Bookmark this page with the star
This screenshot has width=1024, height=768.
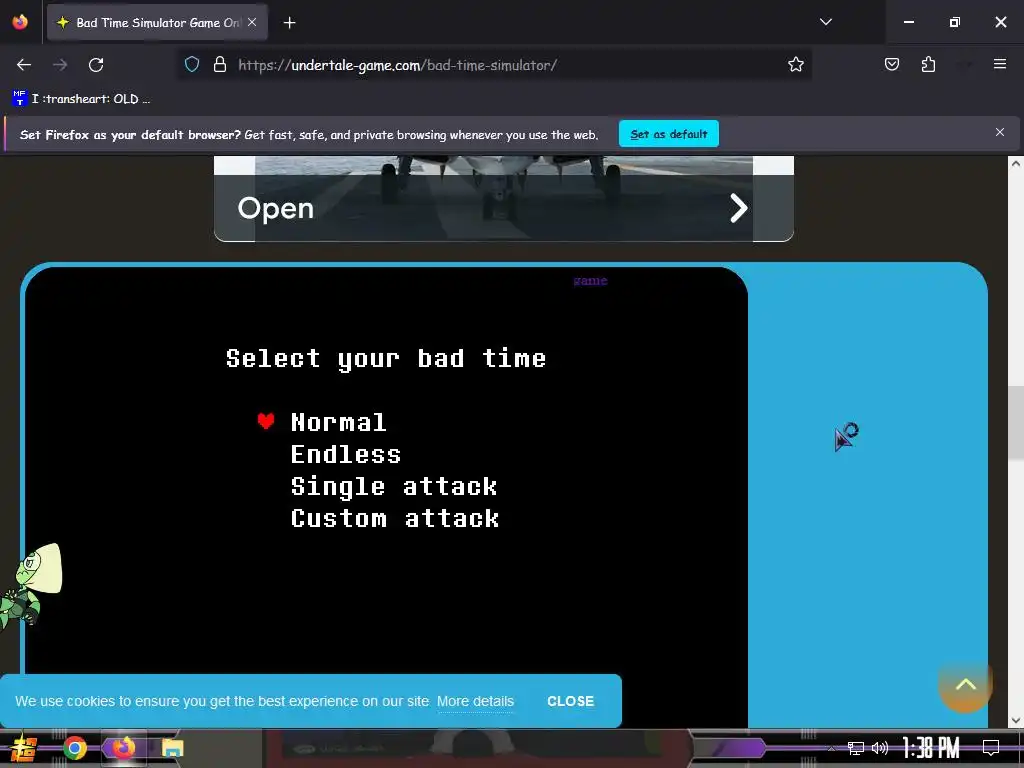click(795, 65)
